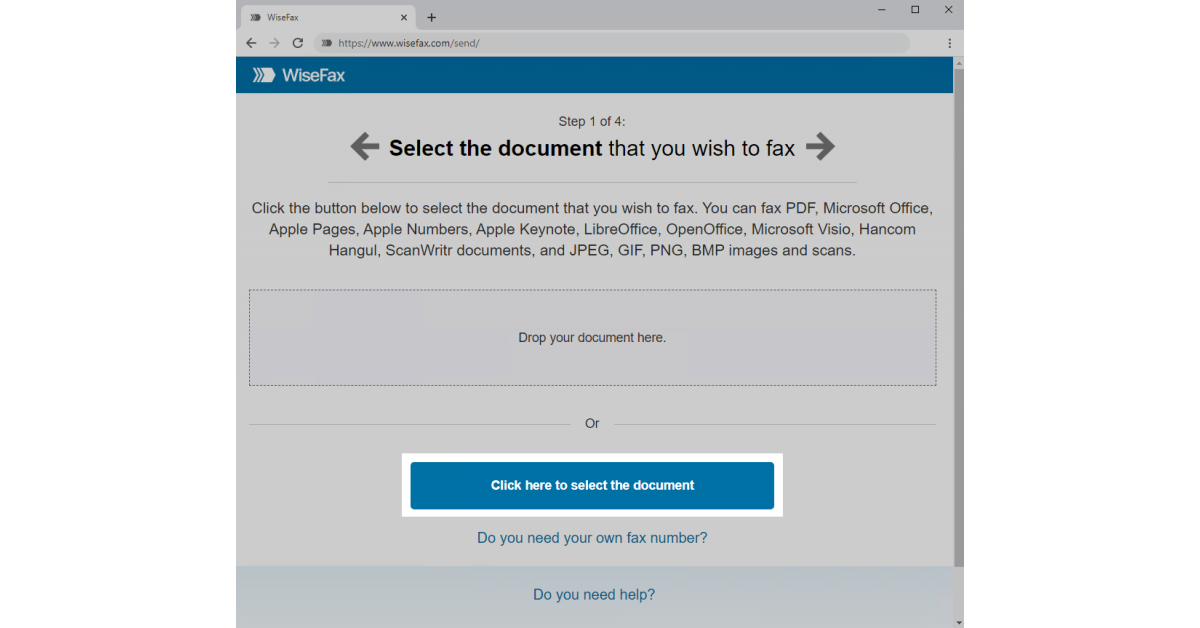Image resolution: width=1200 pixels, height=628 pixels.
Task: Close the WiseFax browser tab
Action: coord(404,17)
